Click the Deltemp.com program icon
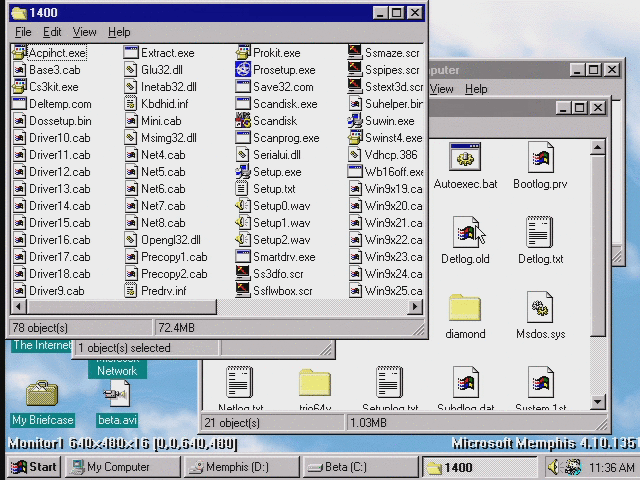 [x=19, y=104]
